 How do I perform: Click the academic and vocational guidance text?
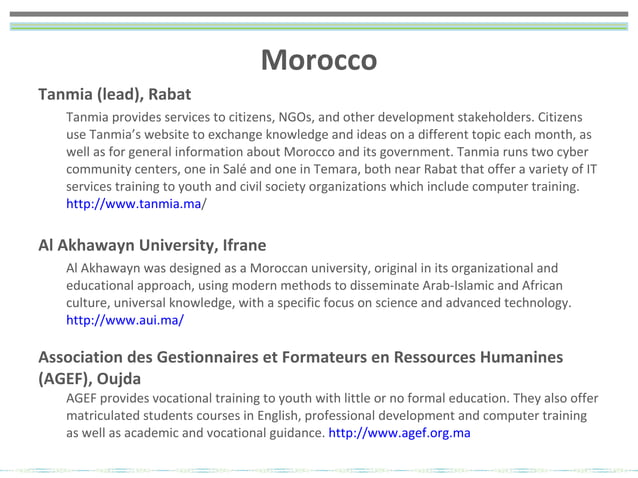(195, 432)
